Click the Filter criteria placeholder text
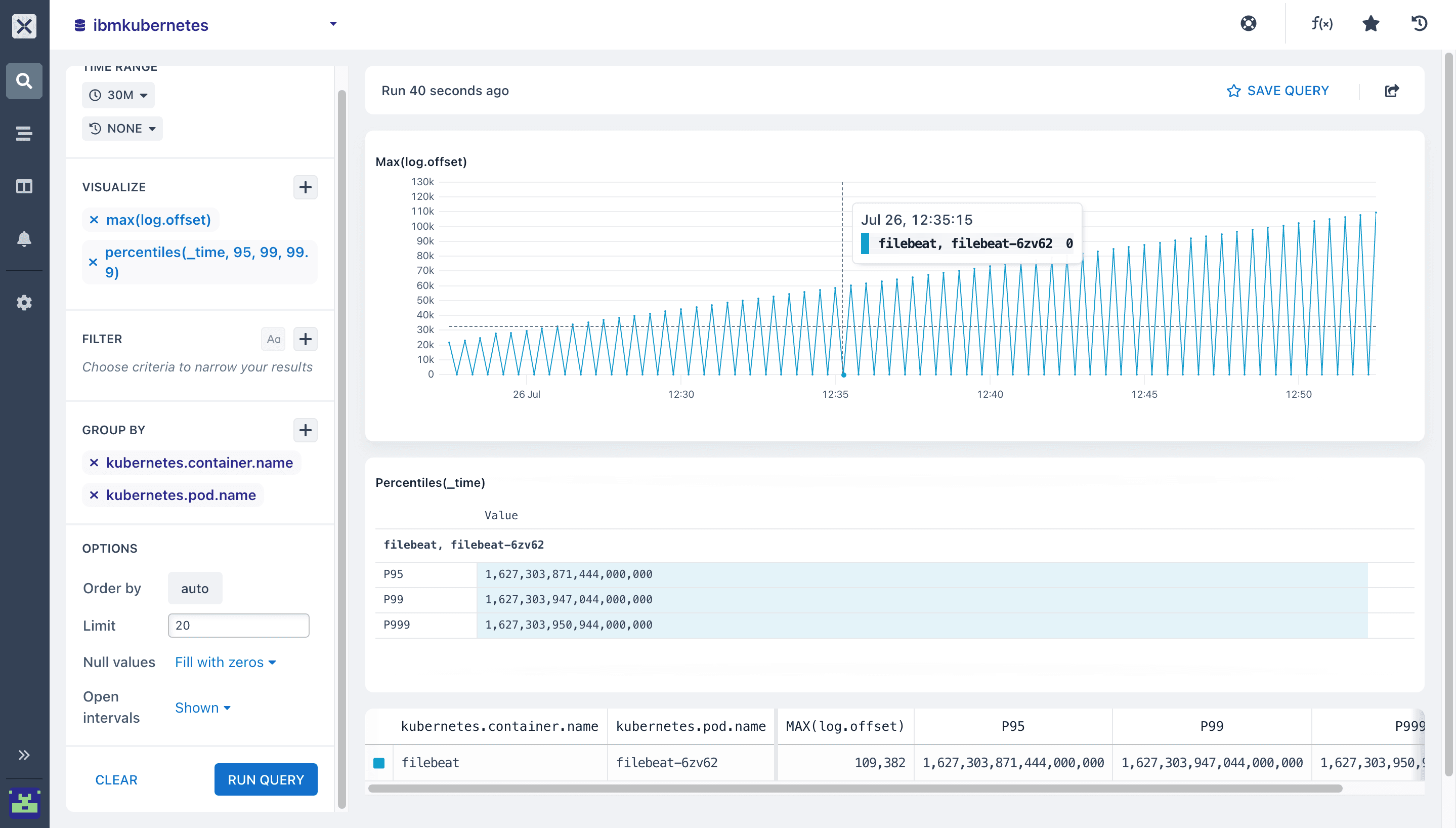Viewport: 1456px width, 828px height. [x=197, y=367]
